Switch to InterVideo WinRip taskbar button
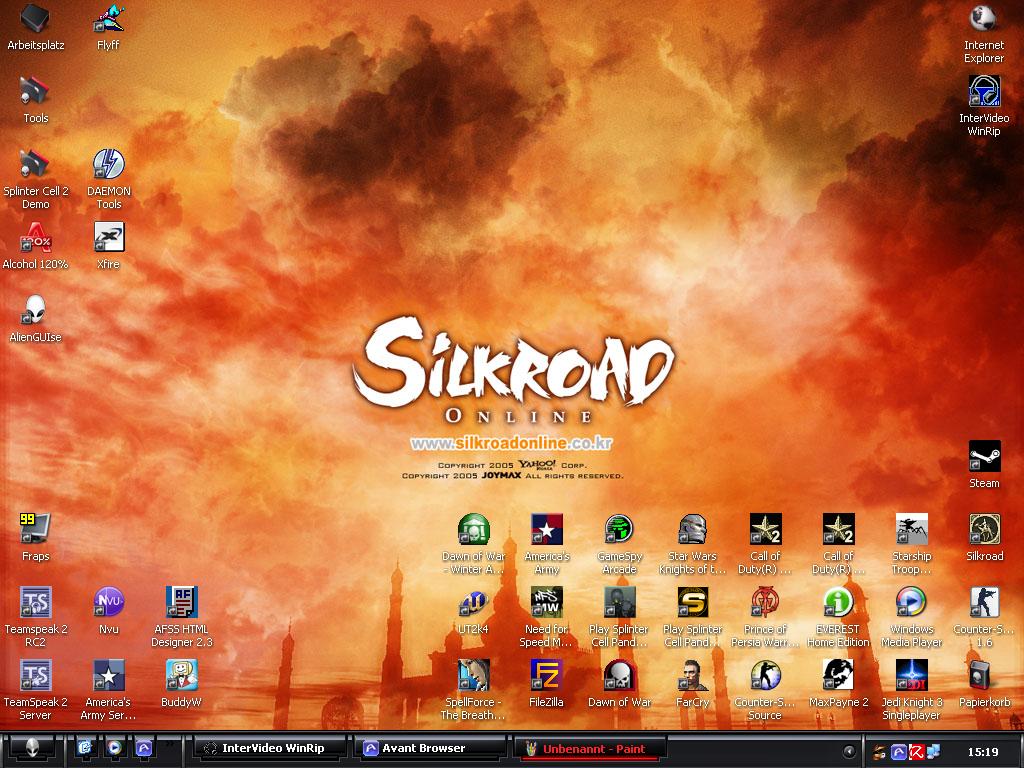Screen dimensions: 1024x768 [272, 748]
